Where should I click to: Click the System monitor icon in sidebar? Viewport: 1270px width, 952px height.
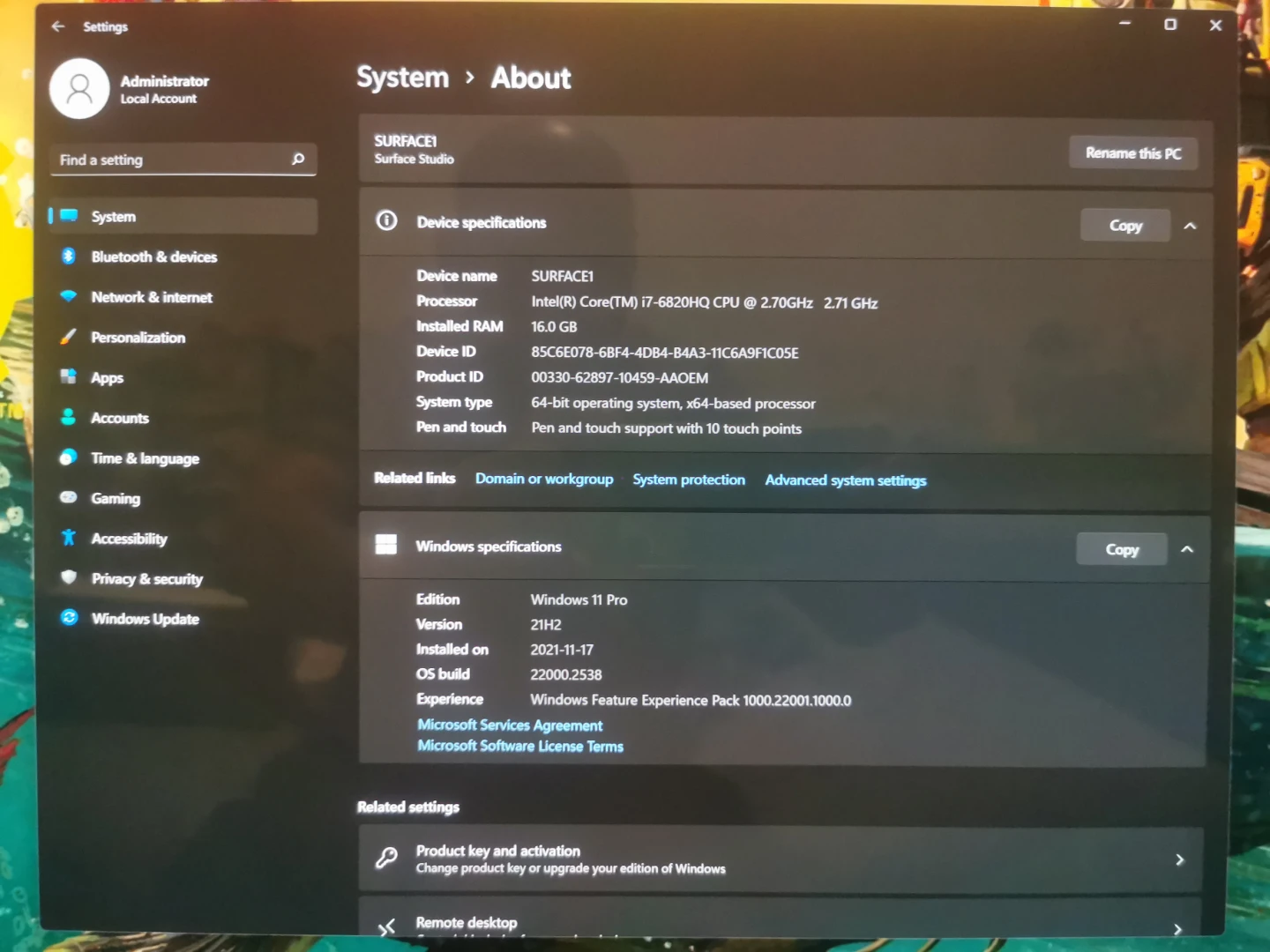click(x=69, y=216)
